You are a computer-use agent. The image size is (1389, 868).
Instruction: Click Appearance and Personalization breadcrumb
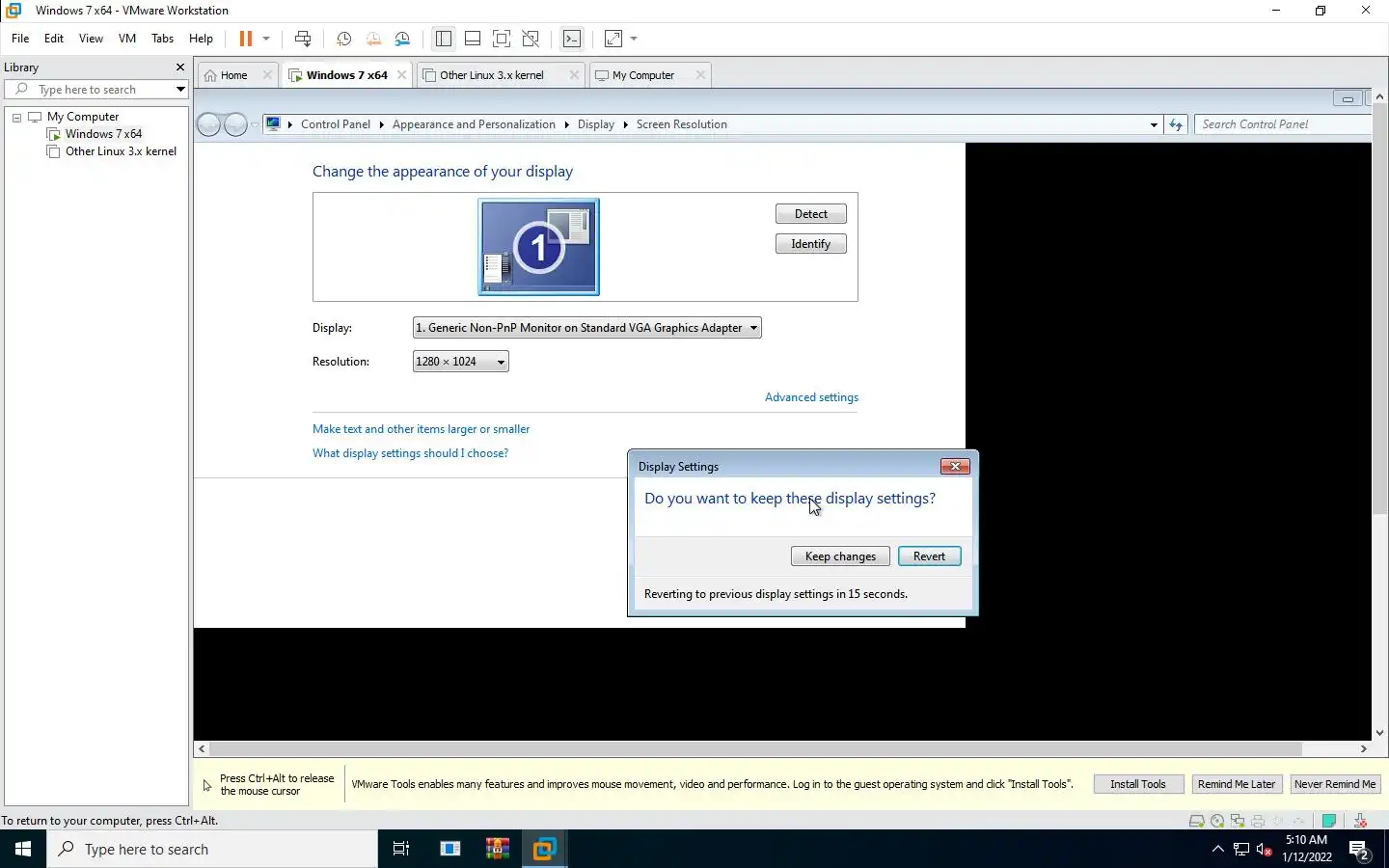[x=474, y=124]
